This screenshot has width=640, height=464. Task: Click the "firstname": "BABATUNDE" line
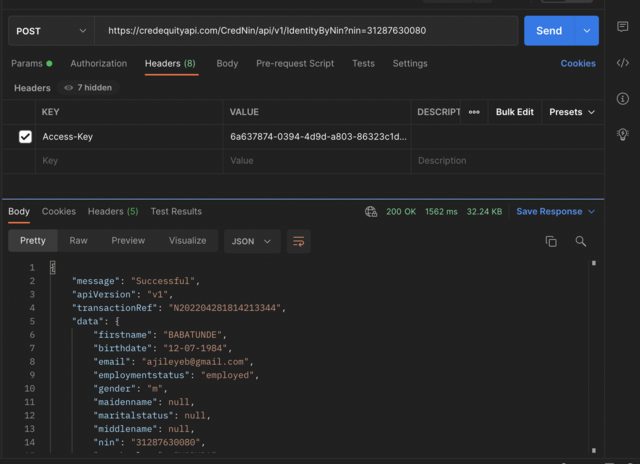point(160,335)
